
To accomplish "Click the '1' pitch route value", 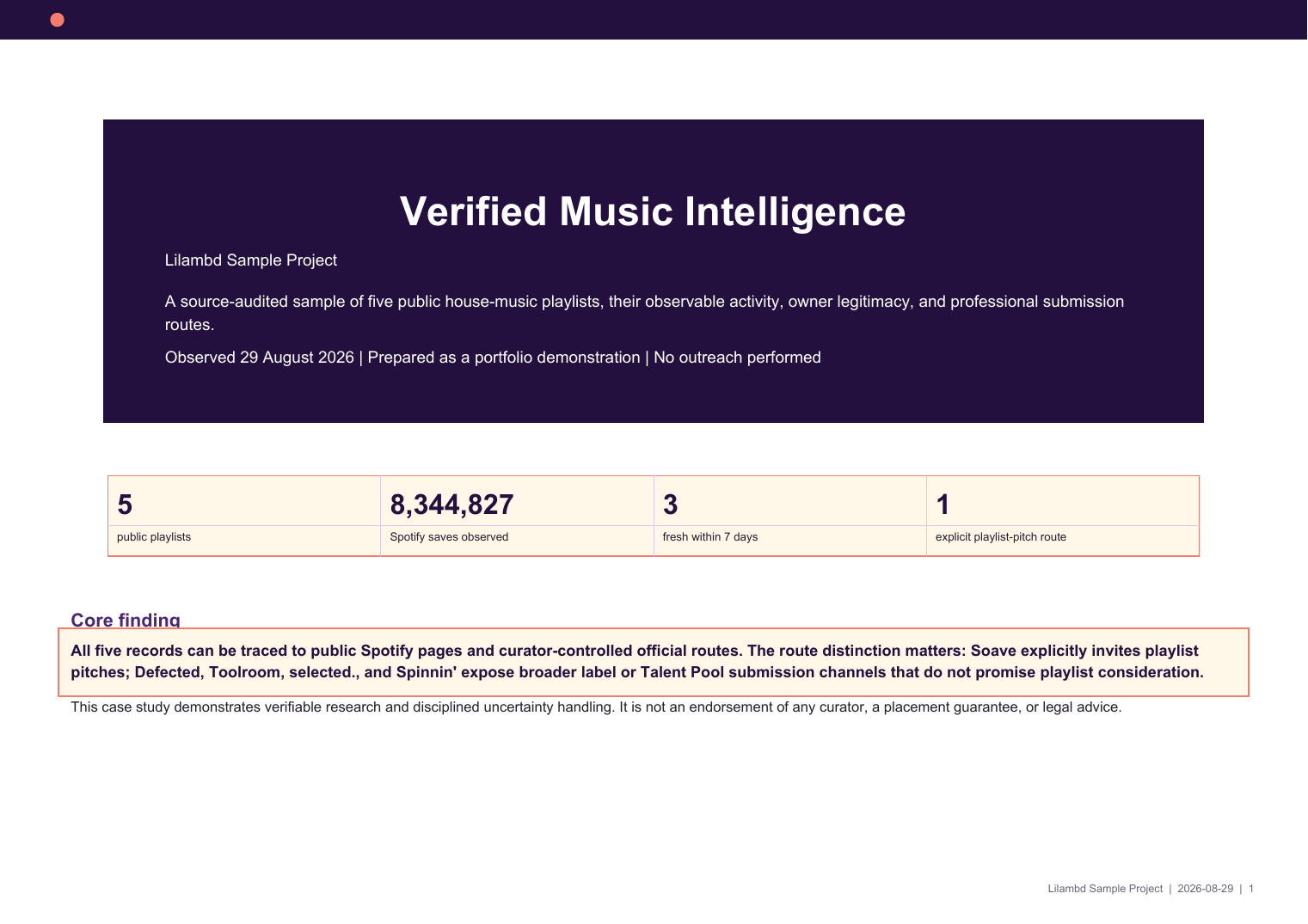I will (x=943, y=505).
